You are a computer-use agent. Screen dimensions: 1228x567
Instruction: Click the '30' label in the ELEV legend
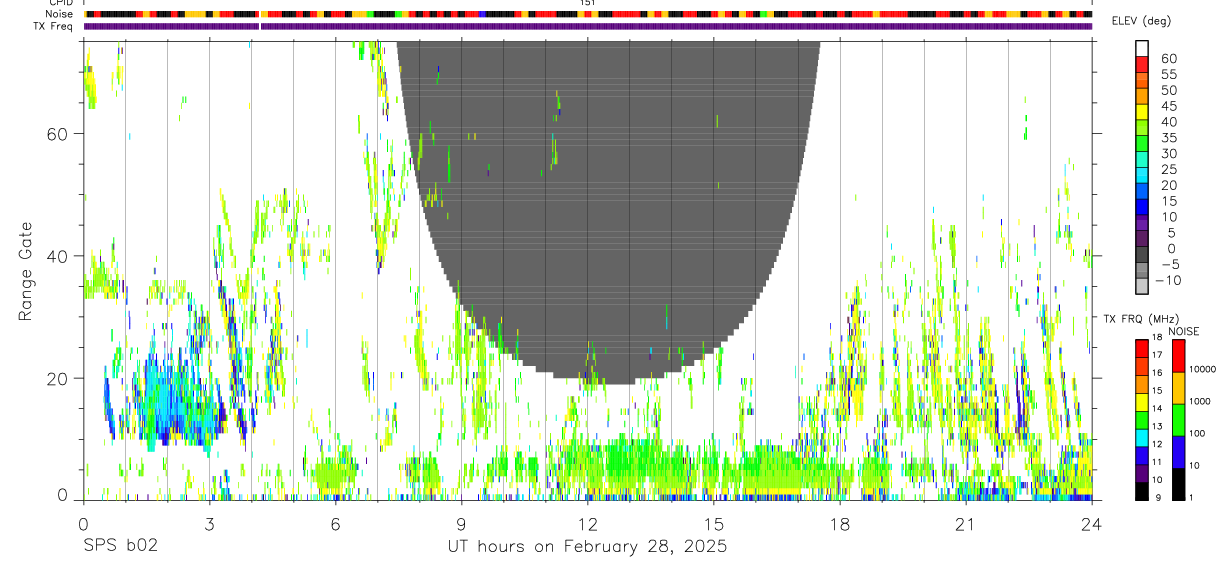tap(1167, 153)
